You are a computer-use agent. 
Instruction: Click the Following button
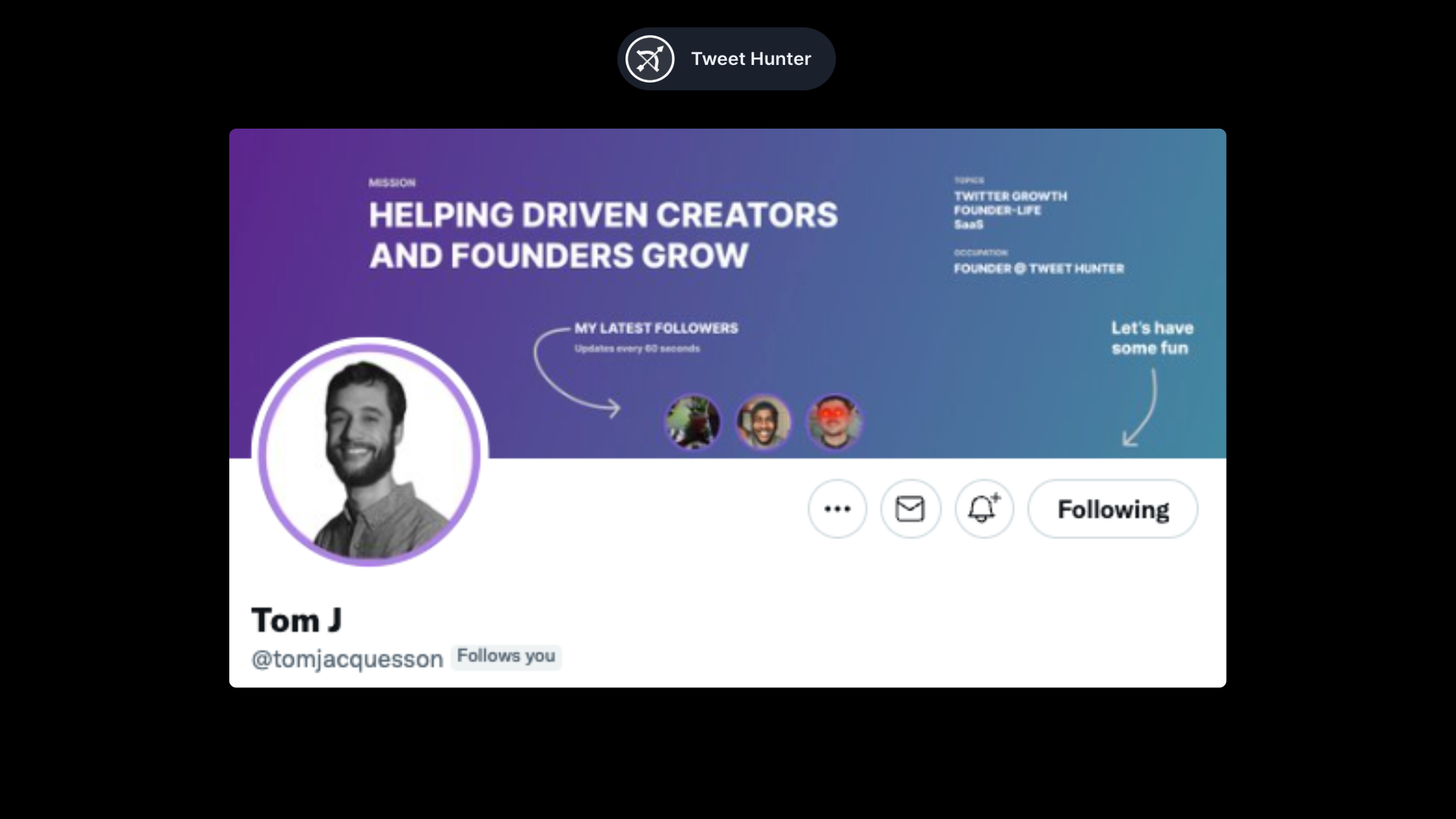point(1113,509)
